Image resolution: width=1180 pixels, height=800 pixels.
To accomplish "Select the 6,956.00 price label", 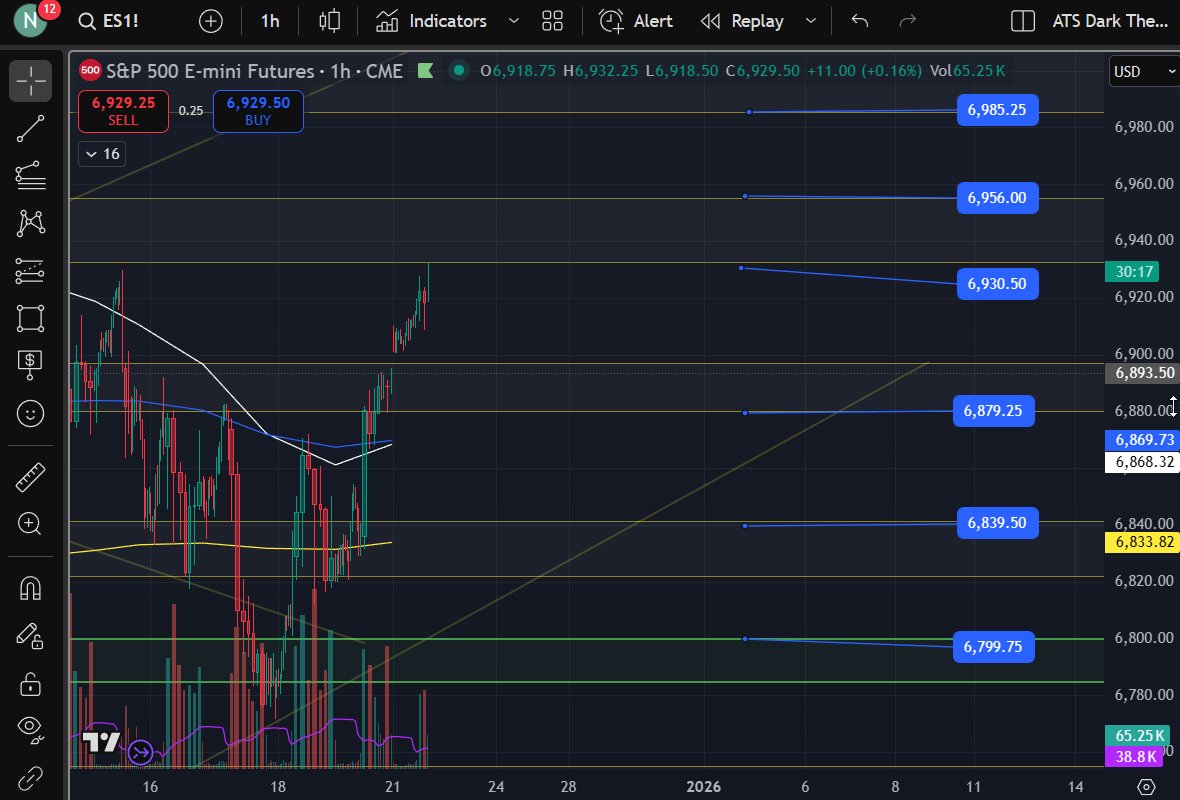I will [x=997, y=198].
